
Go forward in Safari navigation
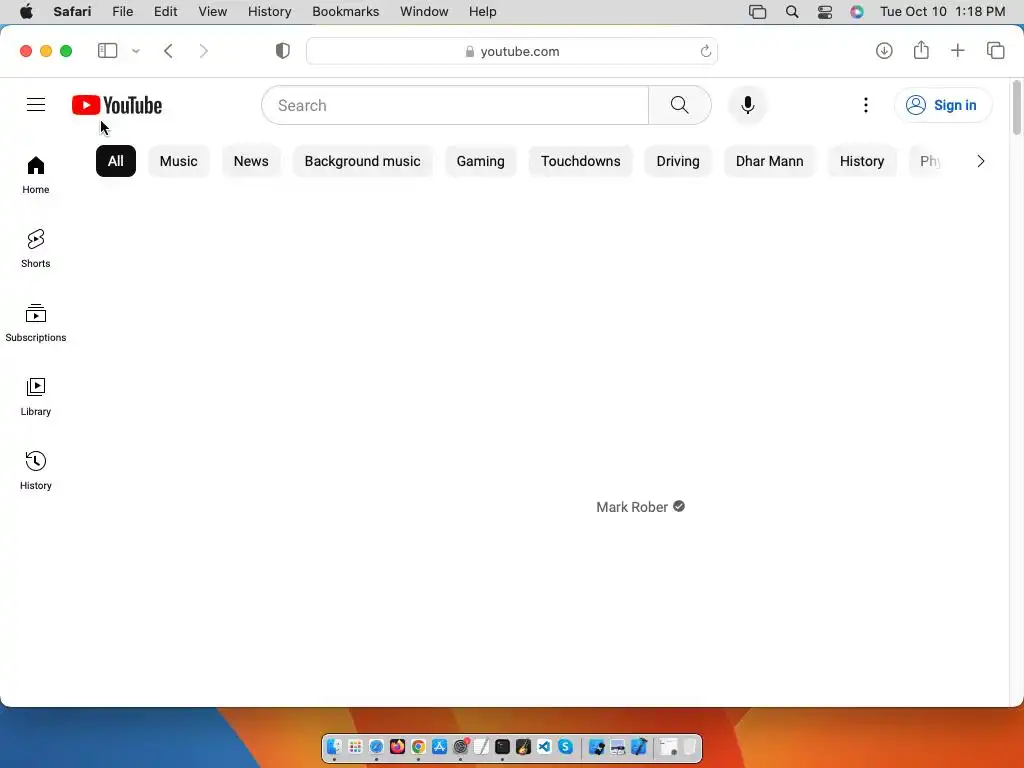204,51
